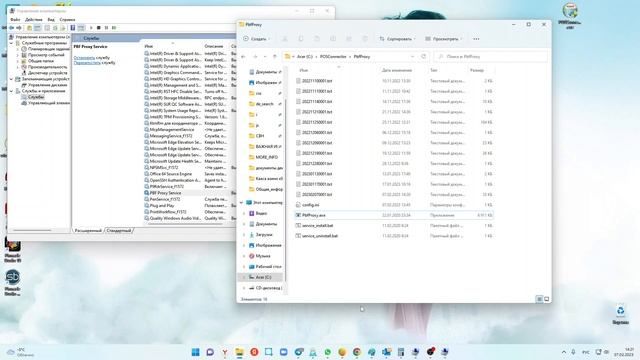Switch to large icons view at Explorer bottom right
Image resolution: width=640 pixels, height=360 pixels.
(547, 299)
